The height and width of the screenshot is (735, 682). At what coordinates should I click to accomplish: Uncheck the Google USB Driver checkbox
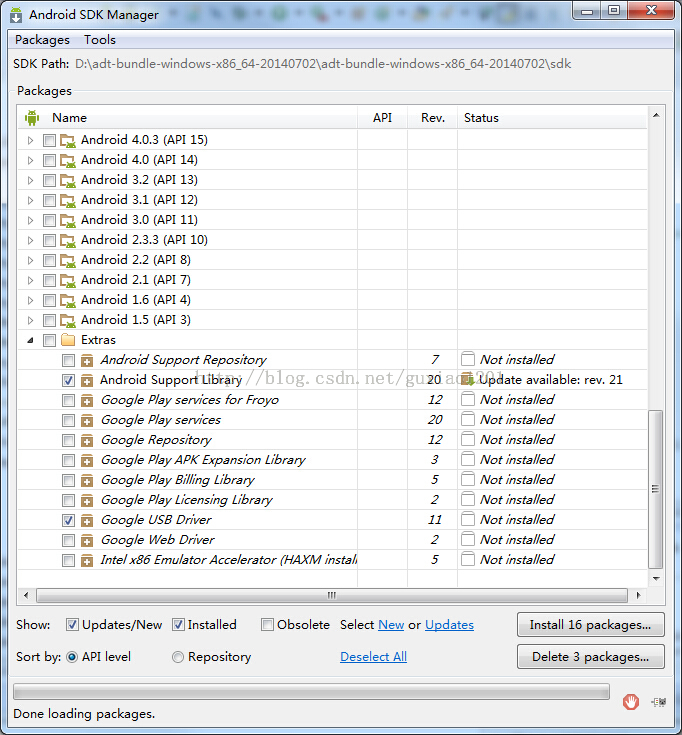tap(68, 520)
